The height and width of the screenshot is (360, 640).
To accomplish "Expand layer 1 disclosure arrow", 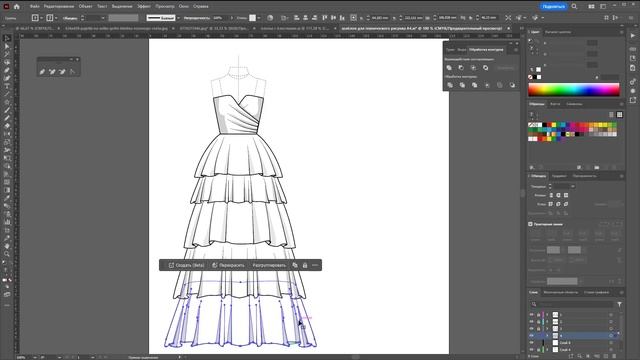I will coord(547,315).
